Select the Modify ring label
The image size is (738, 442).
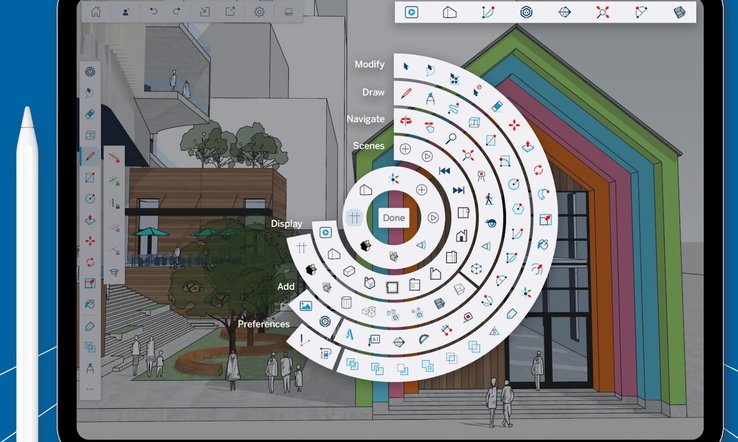click(369, 65)
